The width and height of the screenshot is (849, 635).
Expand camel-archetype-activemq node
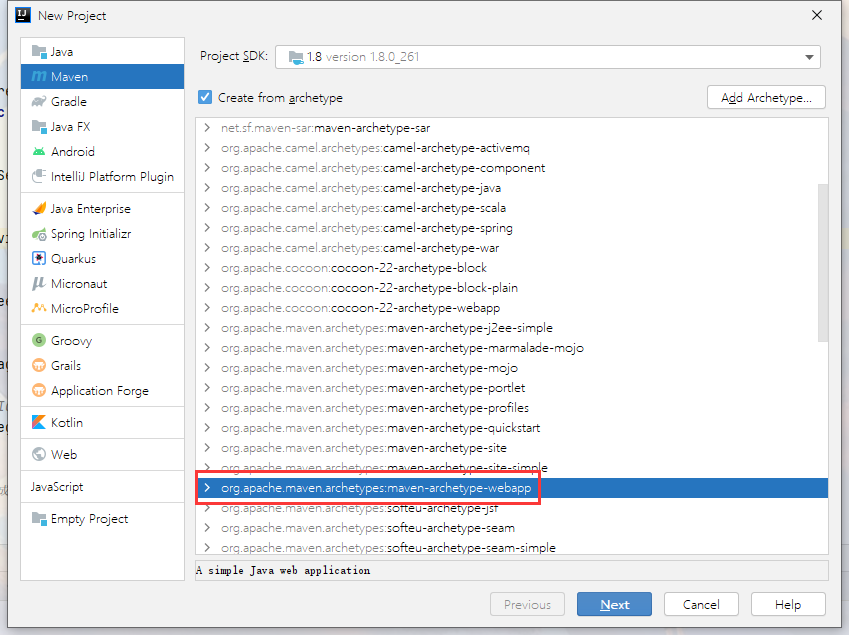(x=207, y=148)
